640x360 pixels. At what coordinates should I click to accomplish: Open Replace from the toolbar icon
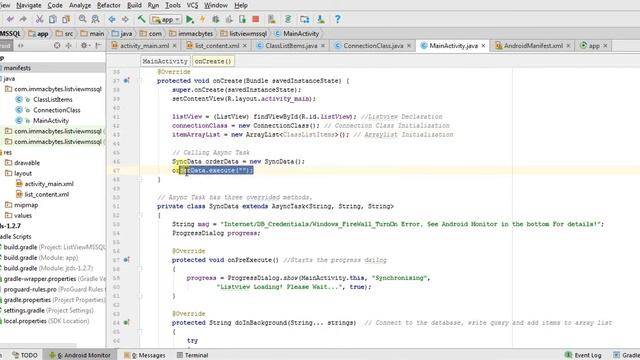click(96, 19)
